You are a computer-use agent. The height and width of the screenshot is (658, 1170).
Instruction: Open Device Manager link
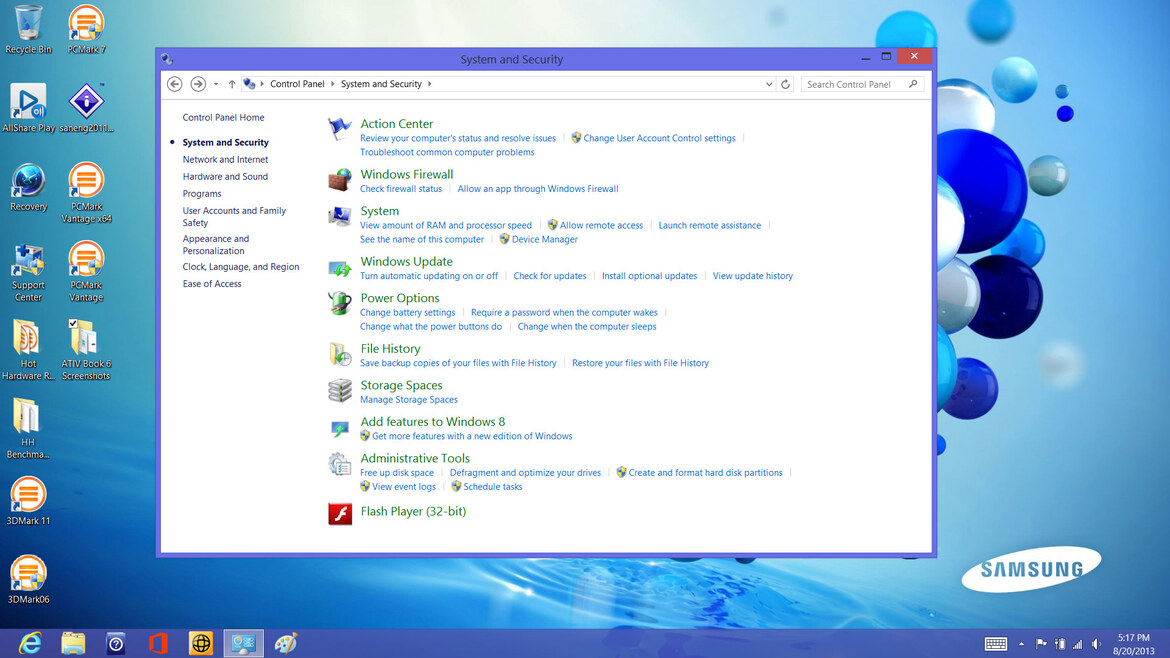[545, 239]
